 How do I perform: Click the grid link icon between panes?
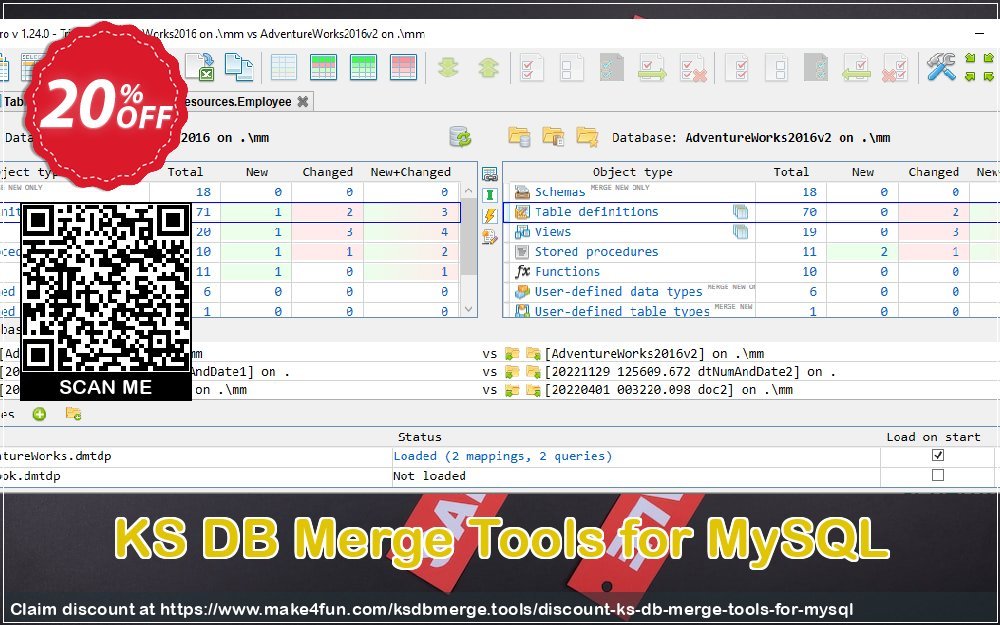tap(490, 174)
